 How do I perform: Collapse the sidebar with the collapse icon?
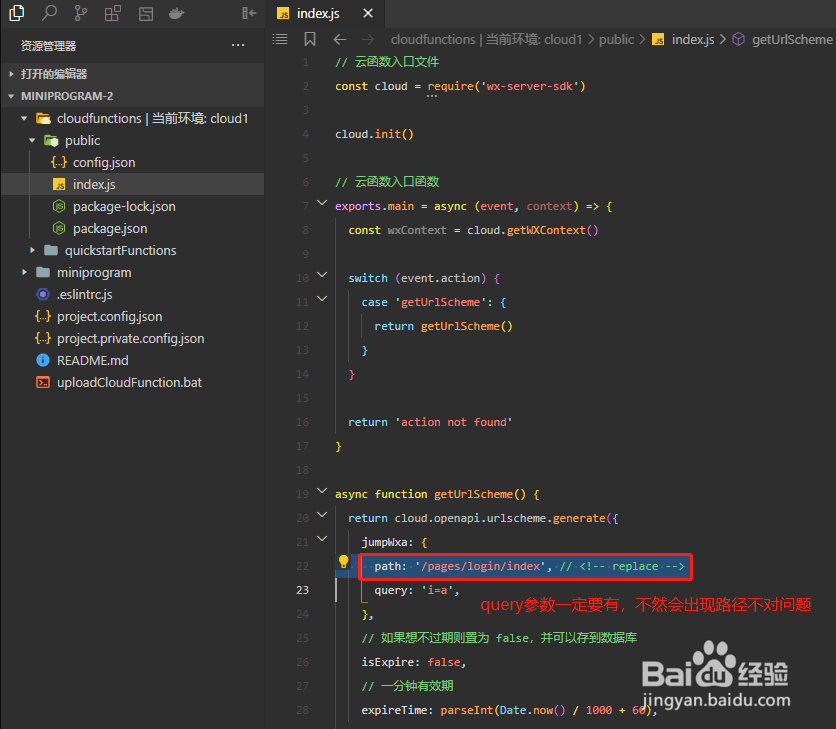coord(249,13)
